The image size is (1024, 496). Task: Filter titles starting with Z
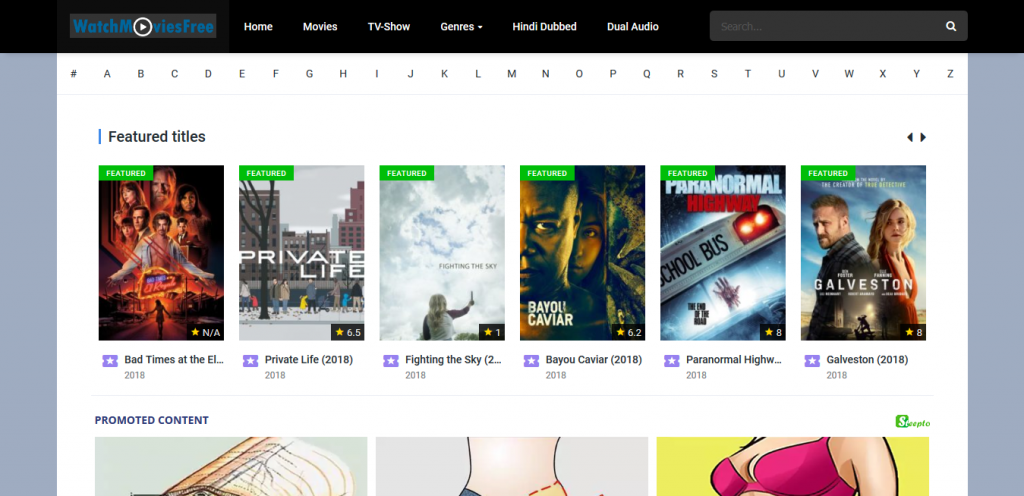950,74
